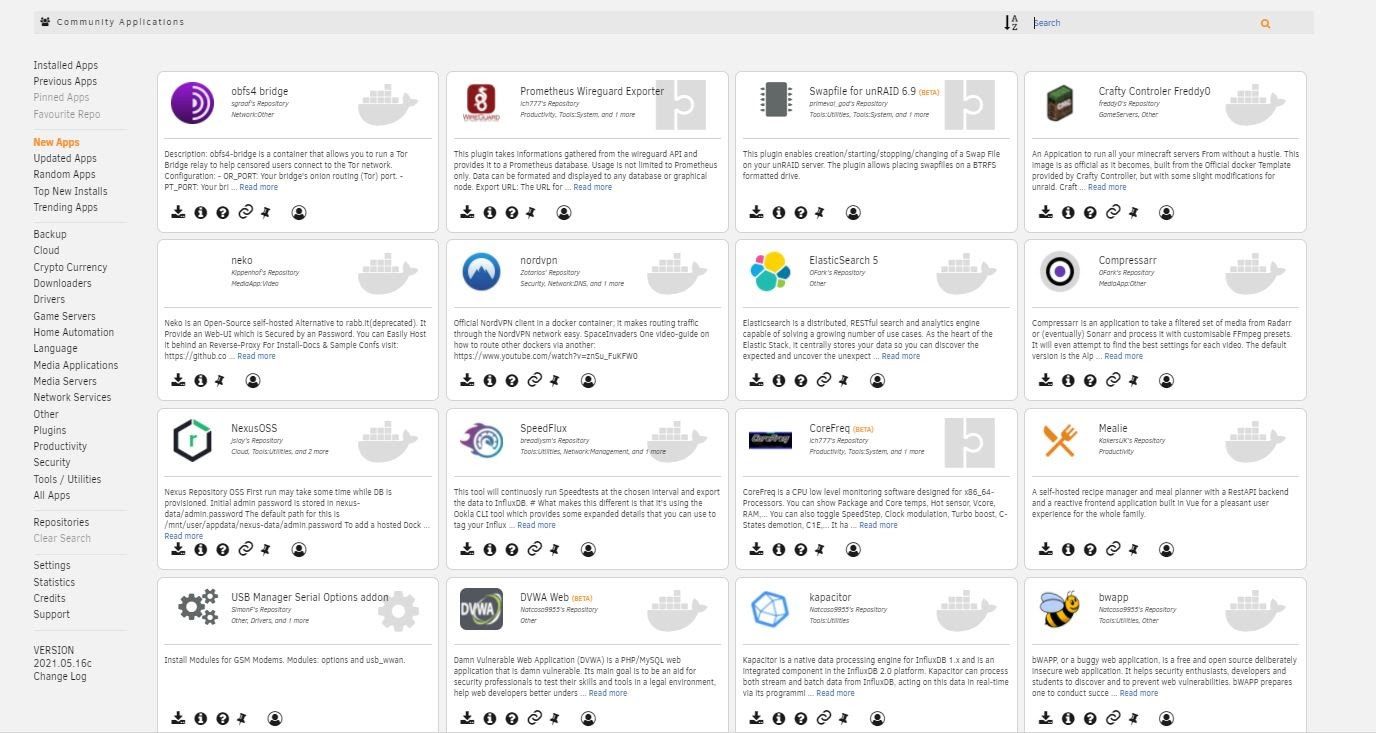Show info for Crafty Controler Freddy0
This screenshot has height=733, width=1376.
pos(1068,213)
